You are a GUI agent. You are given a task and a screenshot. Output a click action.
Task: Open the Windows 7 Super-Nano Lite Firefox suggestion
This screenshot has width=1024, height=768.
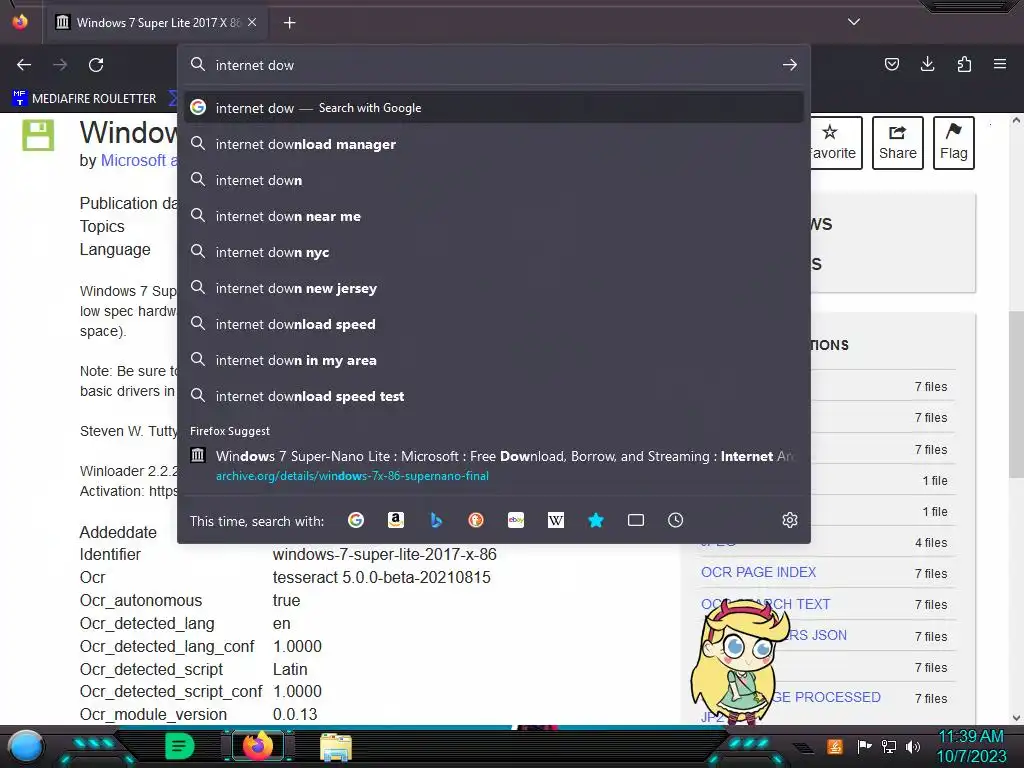tap(494, 465)
